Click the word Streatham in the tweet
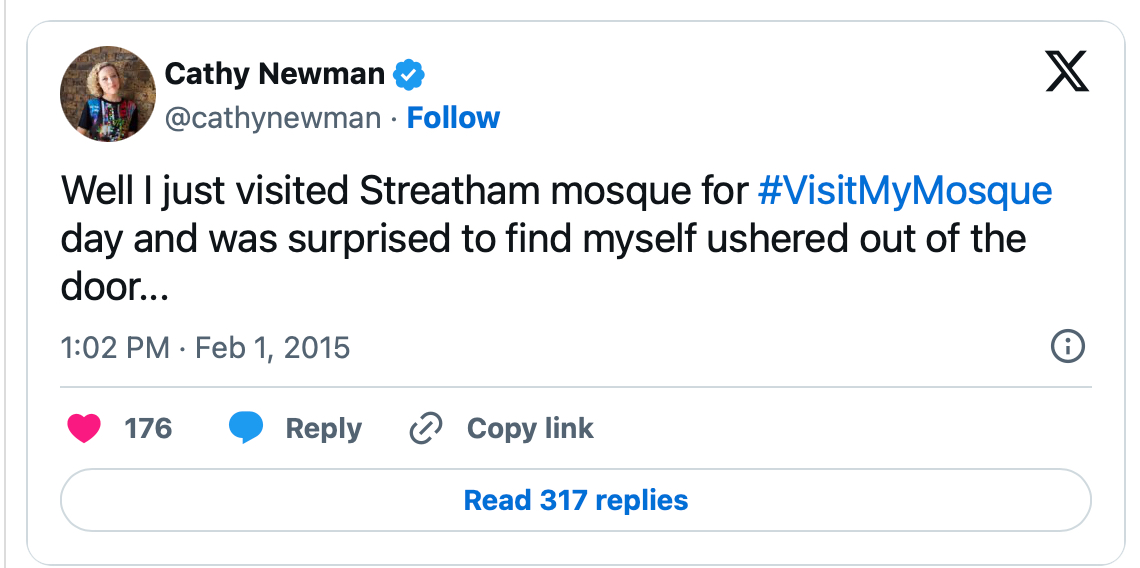This screenshot has height=568, width=1140. coord(444,190)
